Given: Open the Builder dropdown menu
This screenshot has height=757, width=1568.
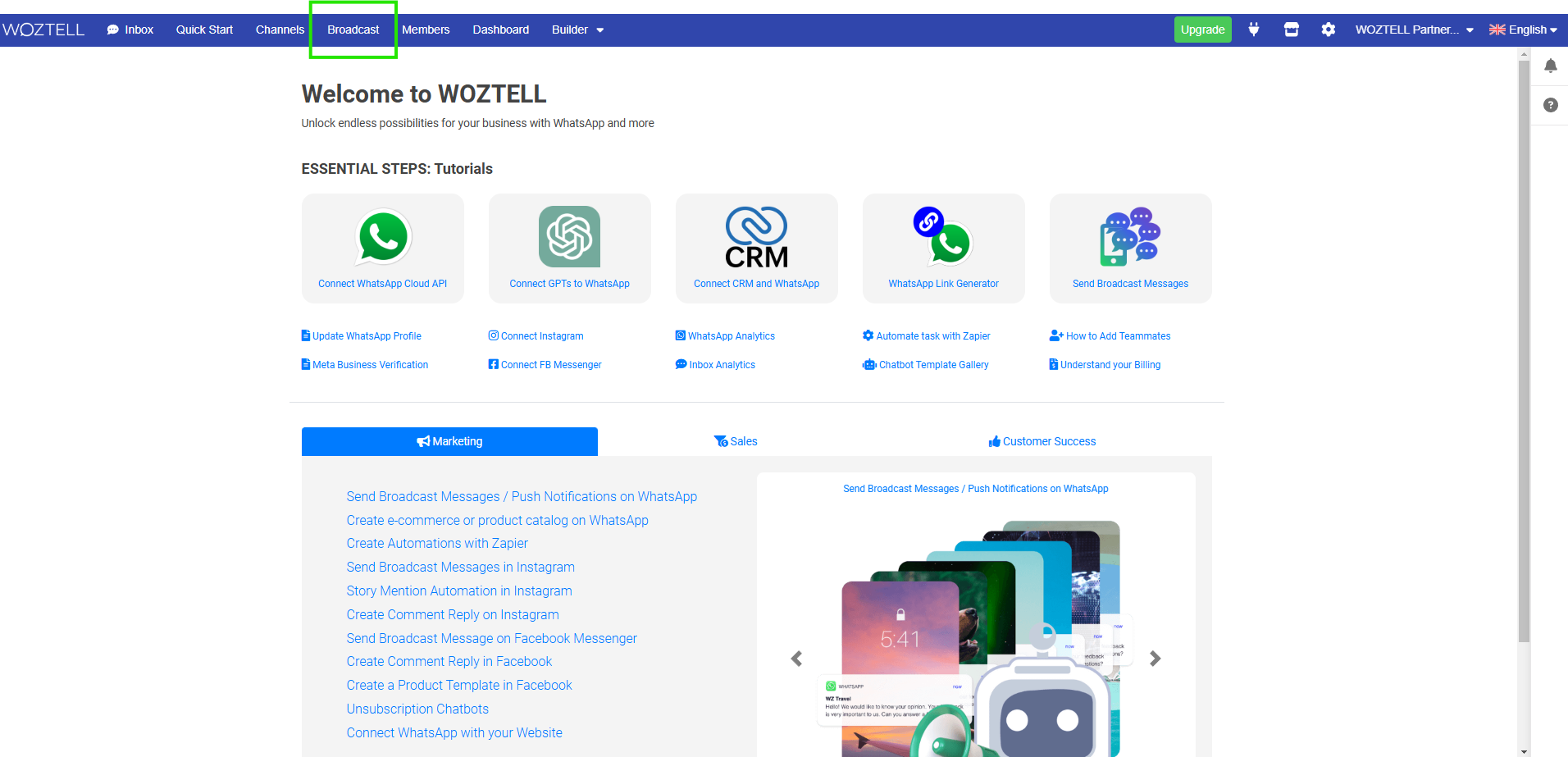Looking at the screenshot, I should pyautogui.click(x=577, y=30).
